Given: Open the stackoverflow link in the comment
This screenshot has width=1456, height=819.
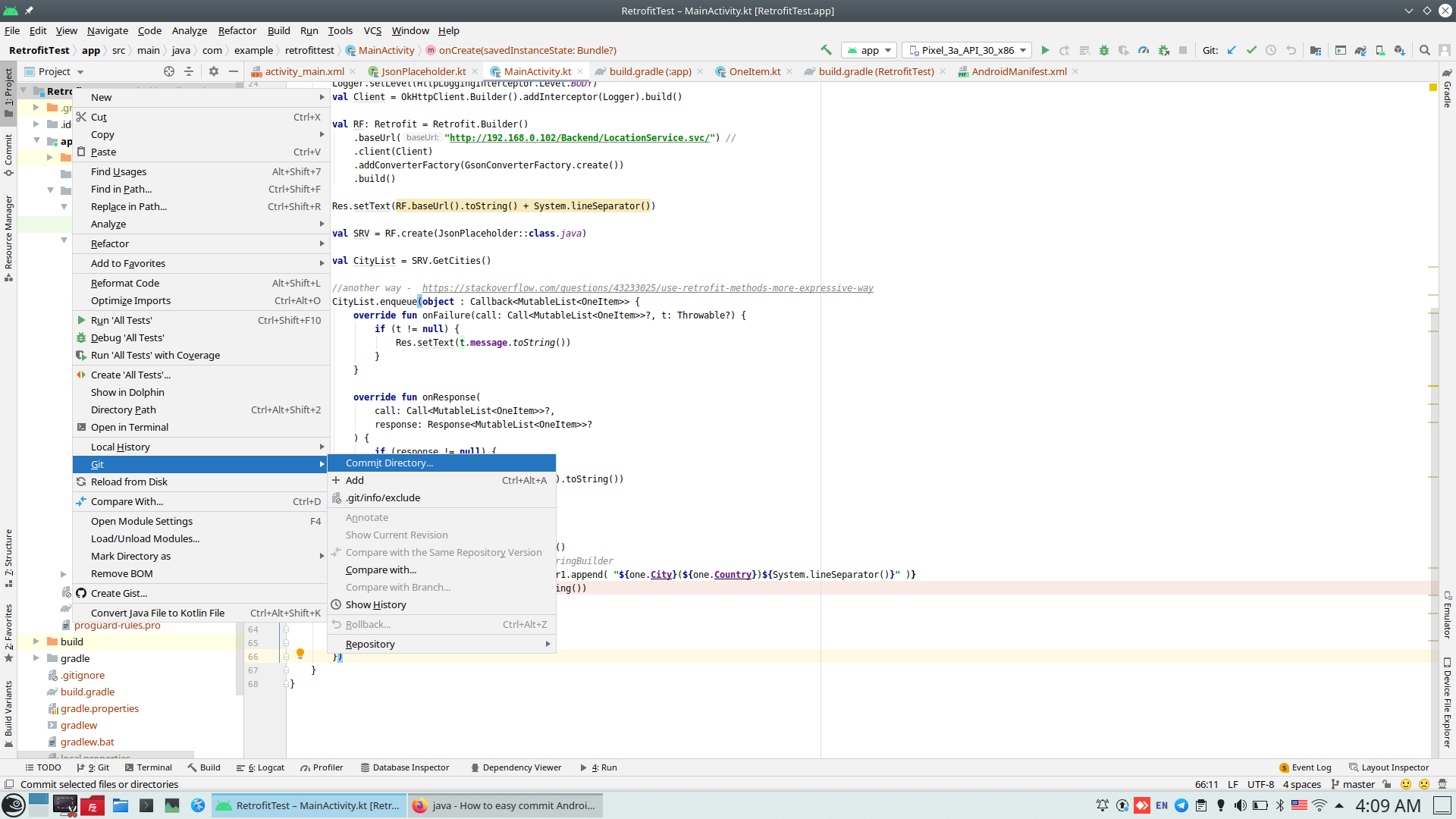Looking at the screenshot, I should coord(648,288).
